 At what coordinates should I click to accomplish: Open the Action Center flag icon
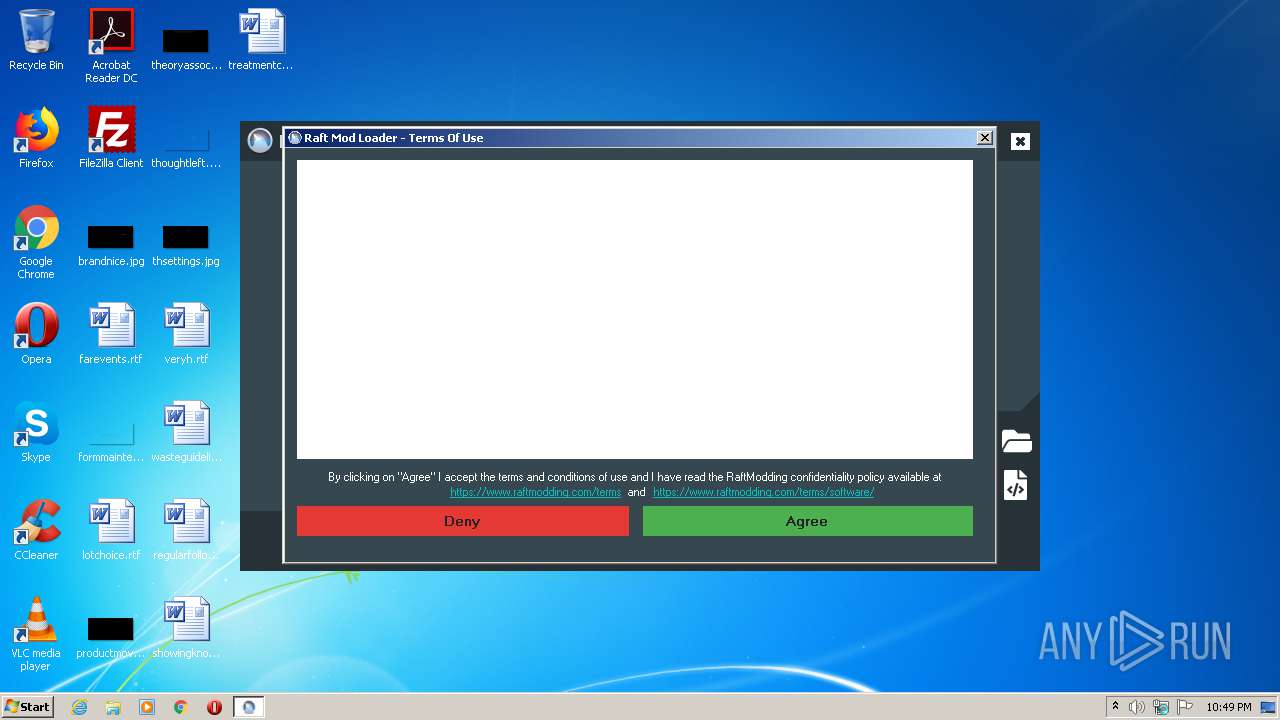(x=1185, y=707)
